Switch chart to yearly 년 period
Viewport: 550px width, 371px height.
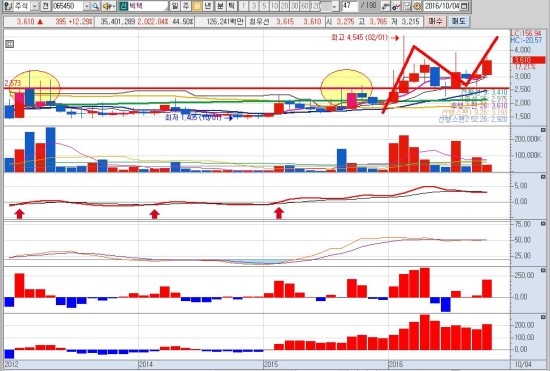pos(208,6)
